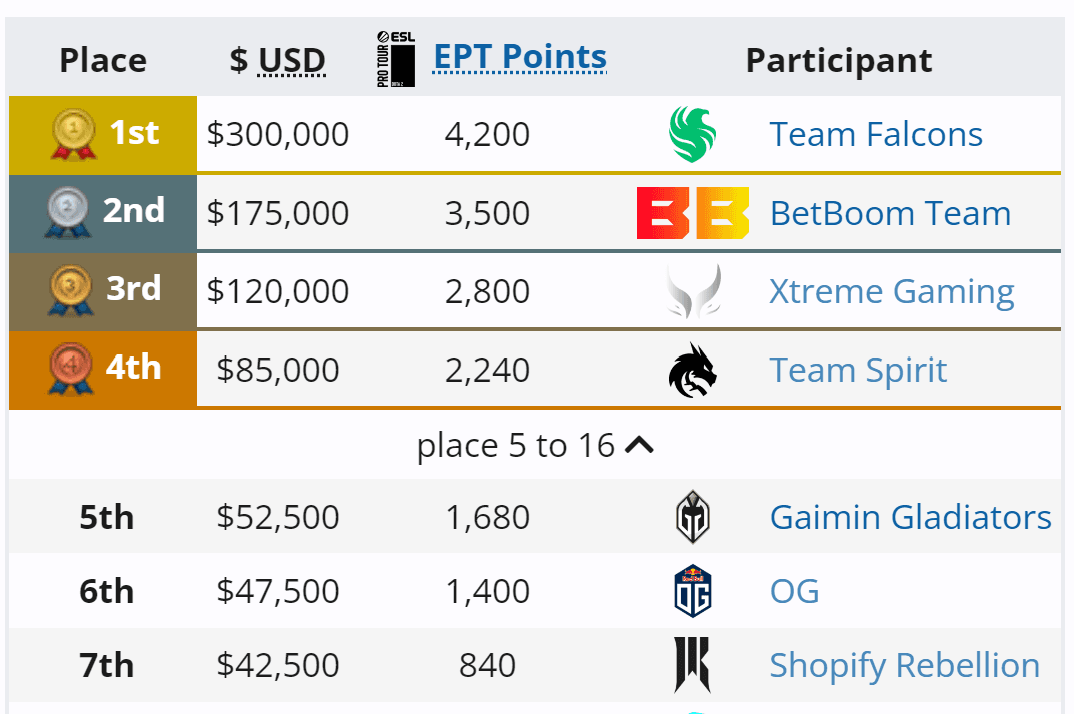The width and height of the screenshot is (1074, 714).
Task: Click the Xtreme Gaming wings logo
Action: [x=693, y=292]
